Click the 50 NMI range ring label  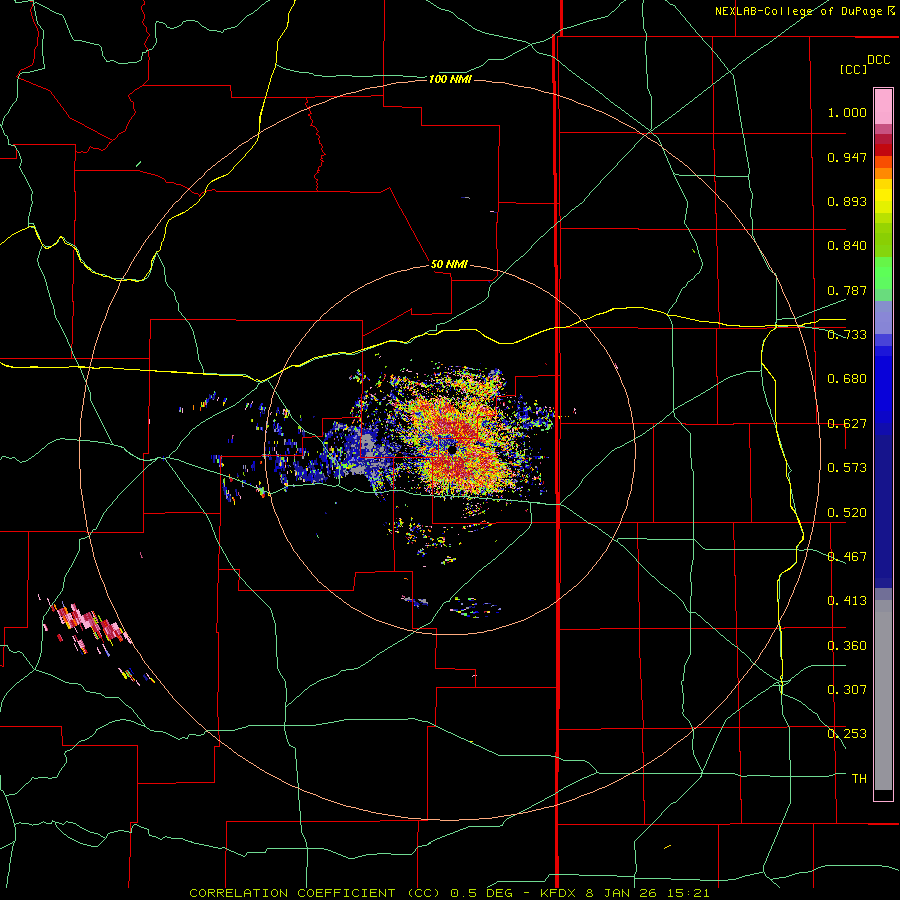tap(449, 264)
